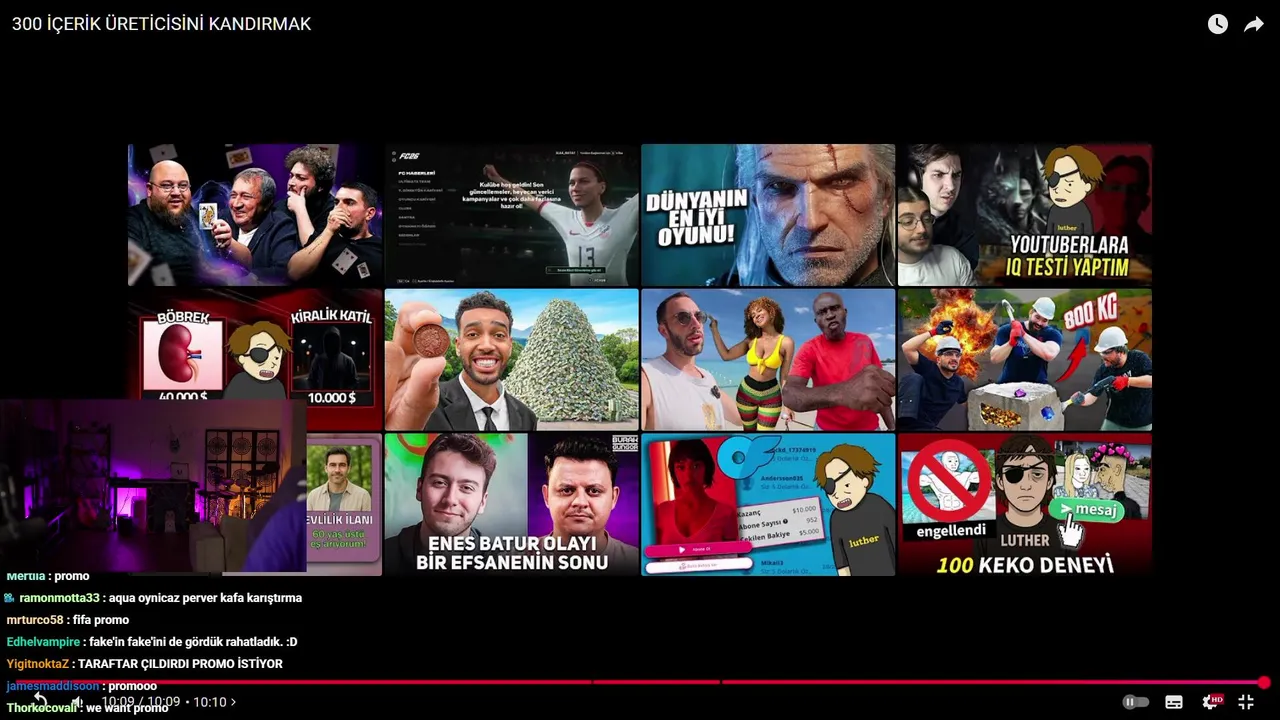Click the video title text
1280x720 pixels.
(161, 24)
